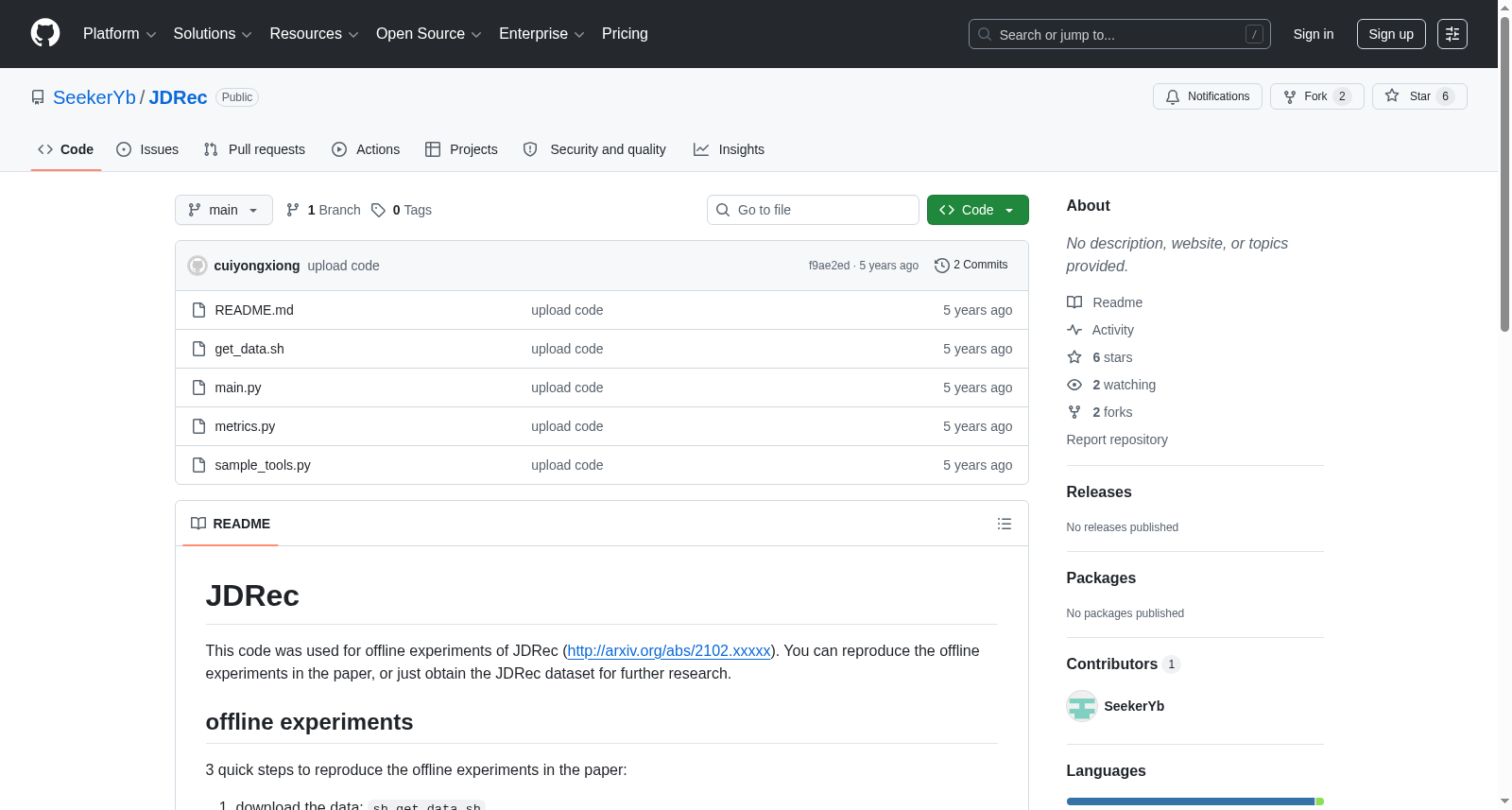The image size is (1512, 810).
Task: Expand the Solutions menu
Action: point(213,34)
